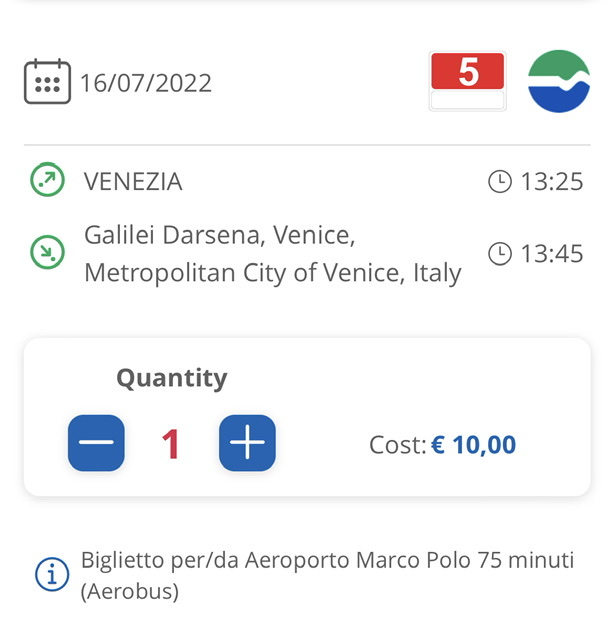Tap the Galilei Darsena arrival stop
The width and height of the screenshot is (613, 640).
click(x=273, y=253)
